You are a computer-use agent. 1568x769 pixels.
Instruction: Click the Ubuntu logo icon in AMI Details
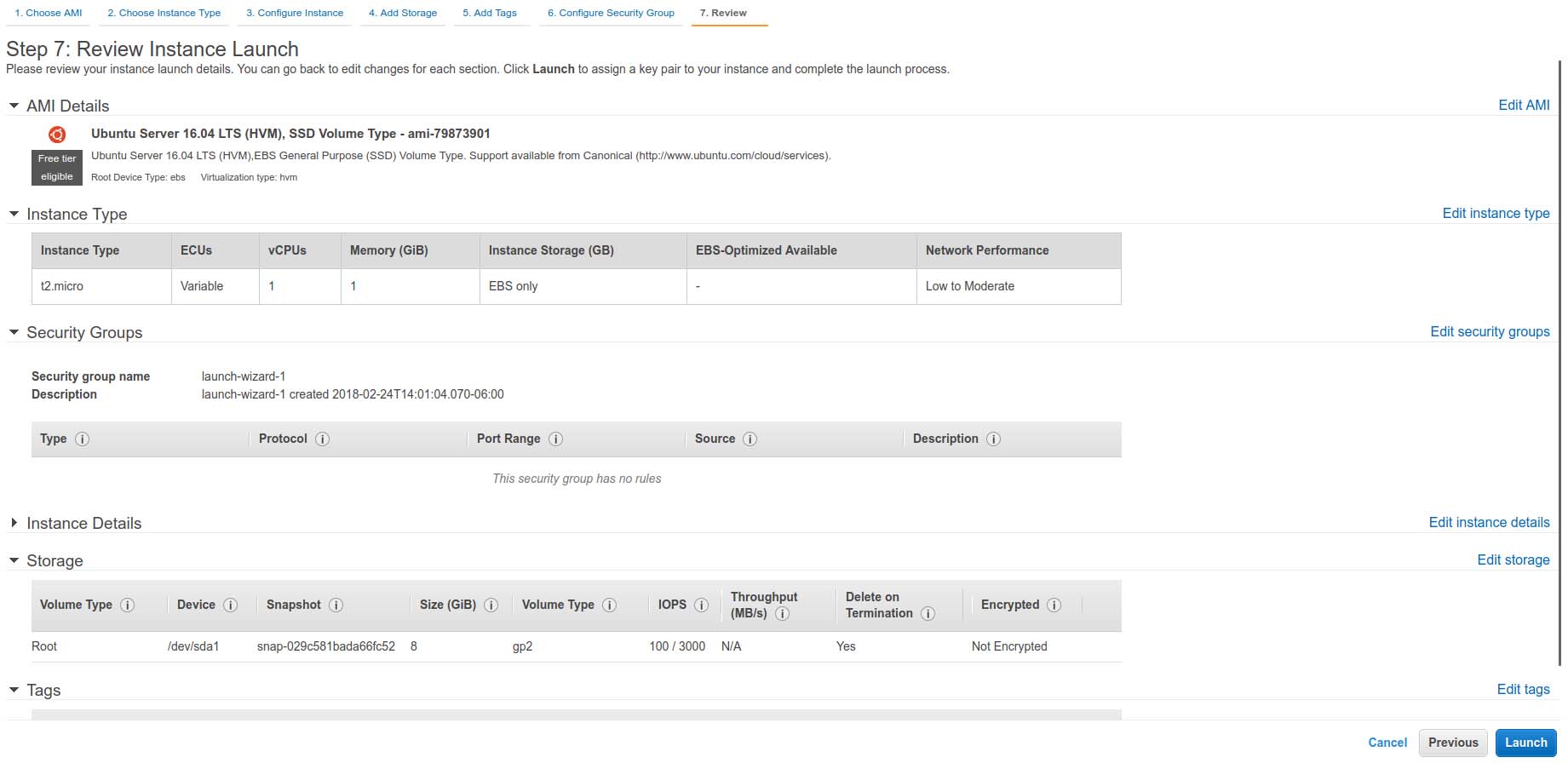pyautogui.click(x=57, y=135)
